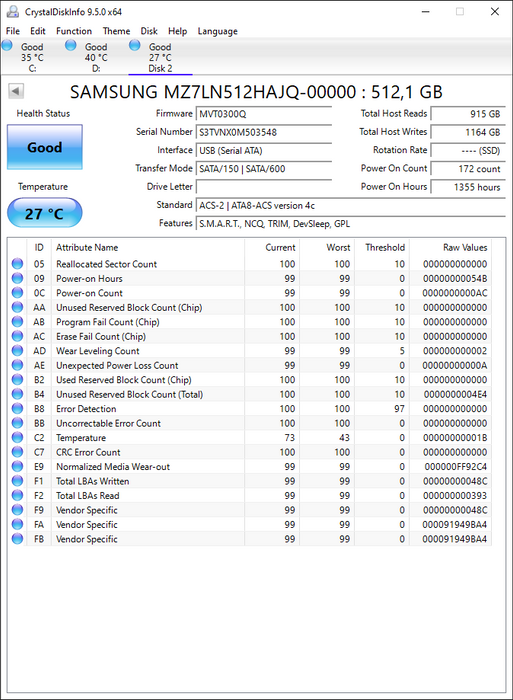Viewport: 513px width, 700px height.
Task: Click Total Host Writes value 1164 GB
Action: point(468,132)
